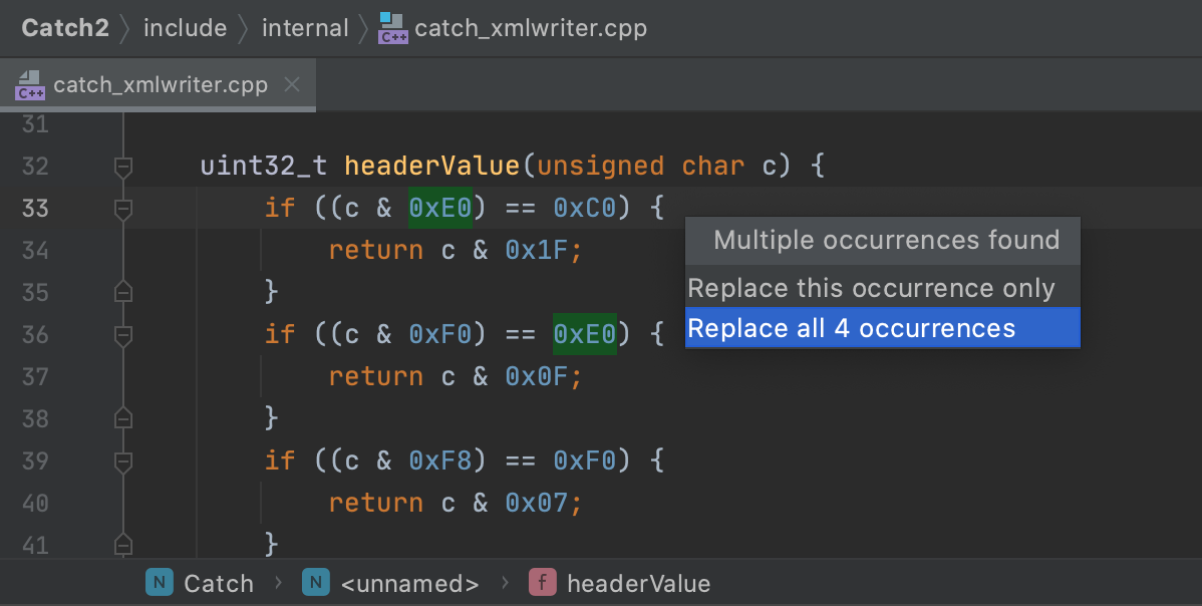Click the C++ icon on catch_xmlwriter.cpp tab
This screenshot has width=1202, height=606.
(x=30, y=85)
